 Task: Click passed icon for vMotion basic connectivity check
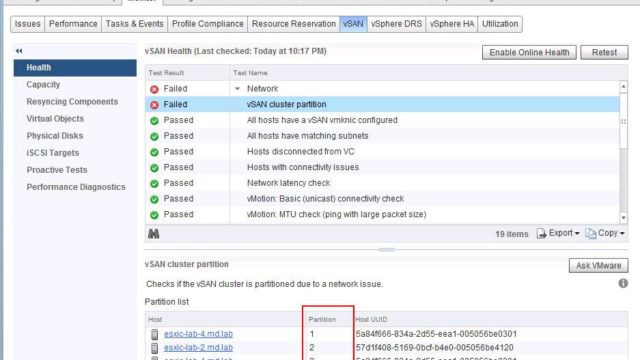[x=154, y=199]
